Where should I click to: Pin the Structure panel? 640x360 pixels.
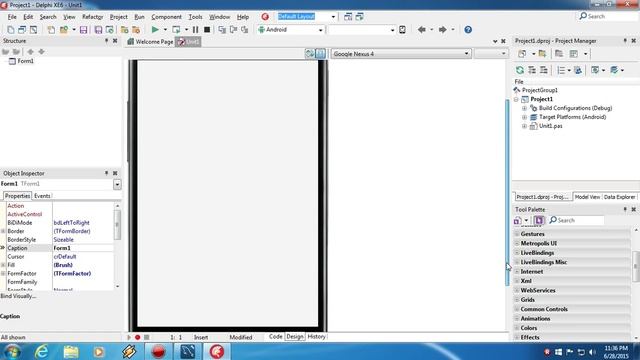pos(107,41)
